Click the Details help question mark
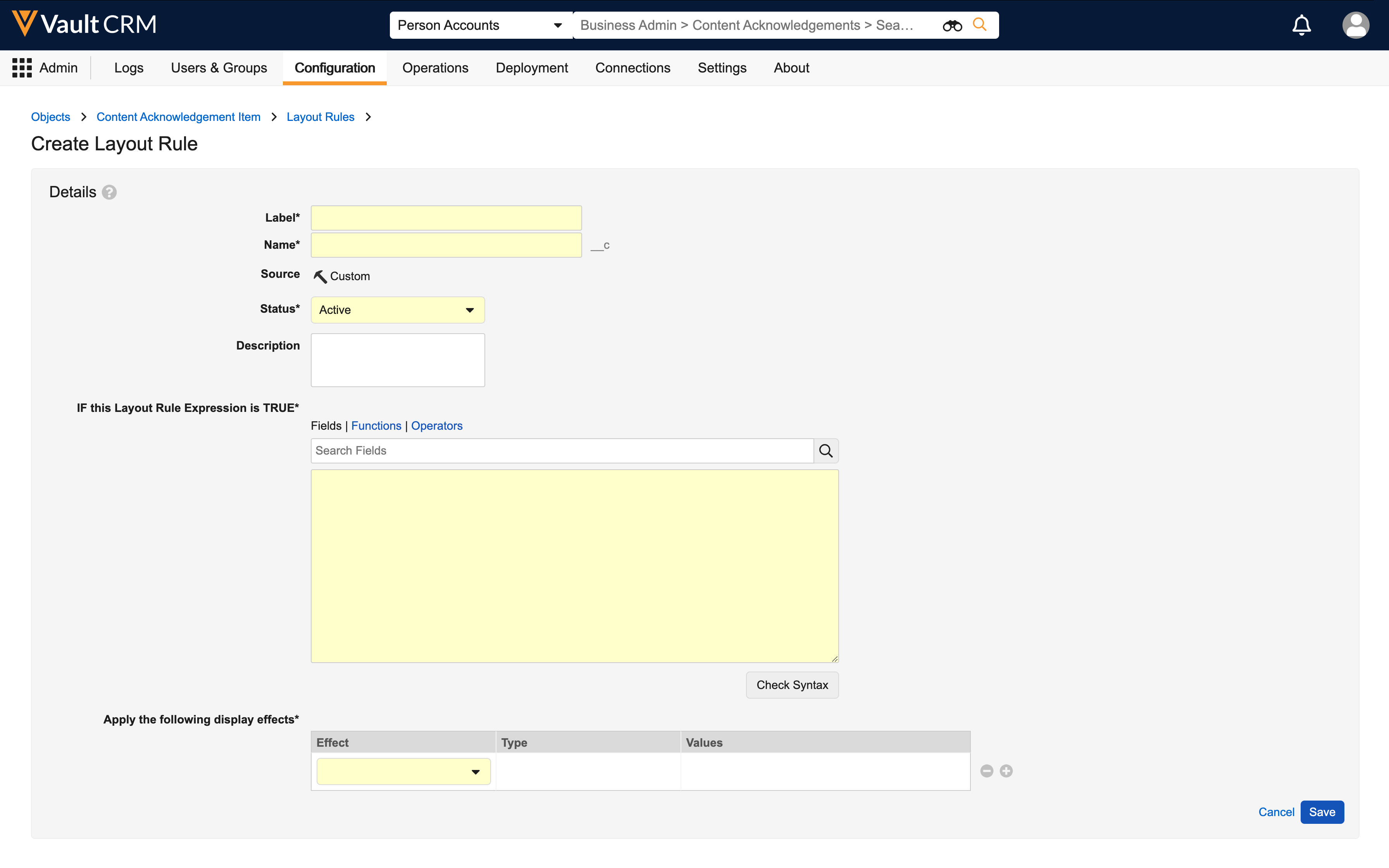 [x=109, y=192]
